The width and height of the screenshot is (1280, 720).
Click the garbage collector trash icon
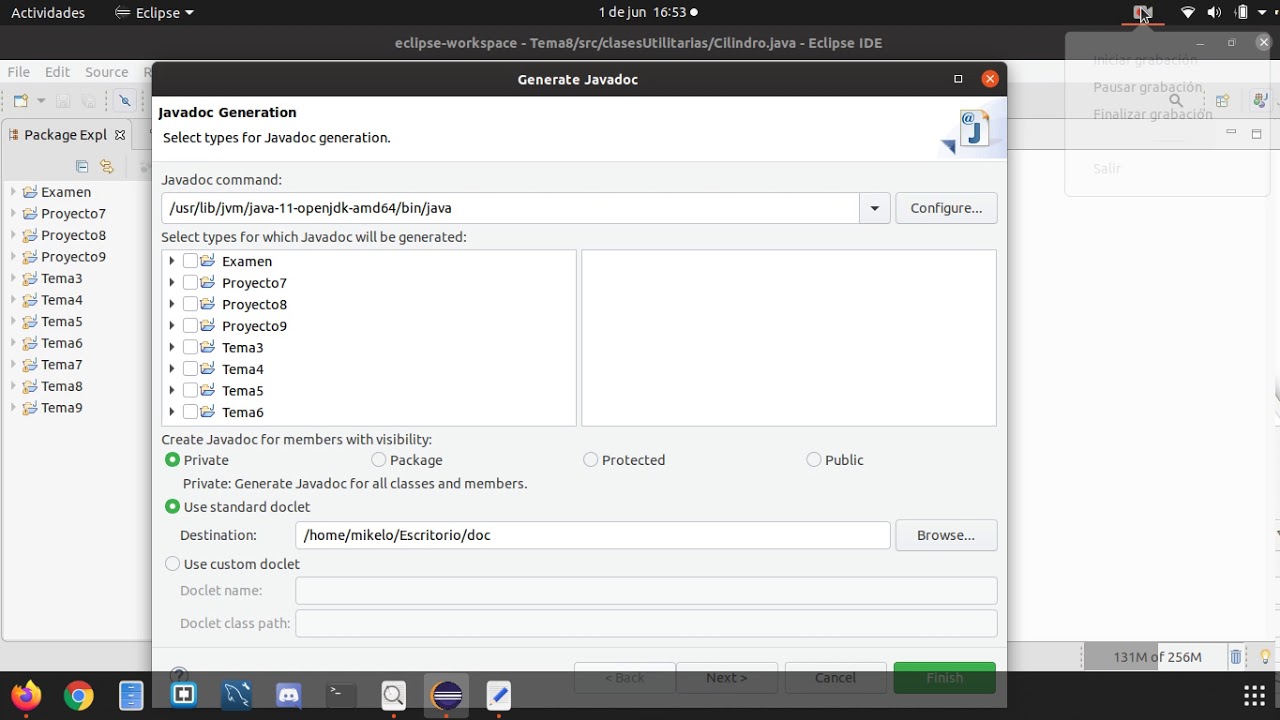[x=1236, y=657]
